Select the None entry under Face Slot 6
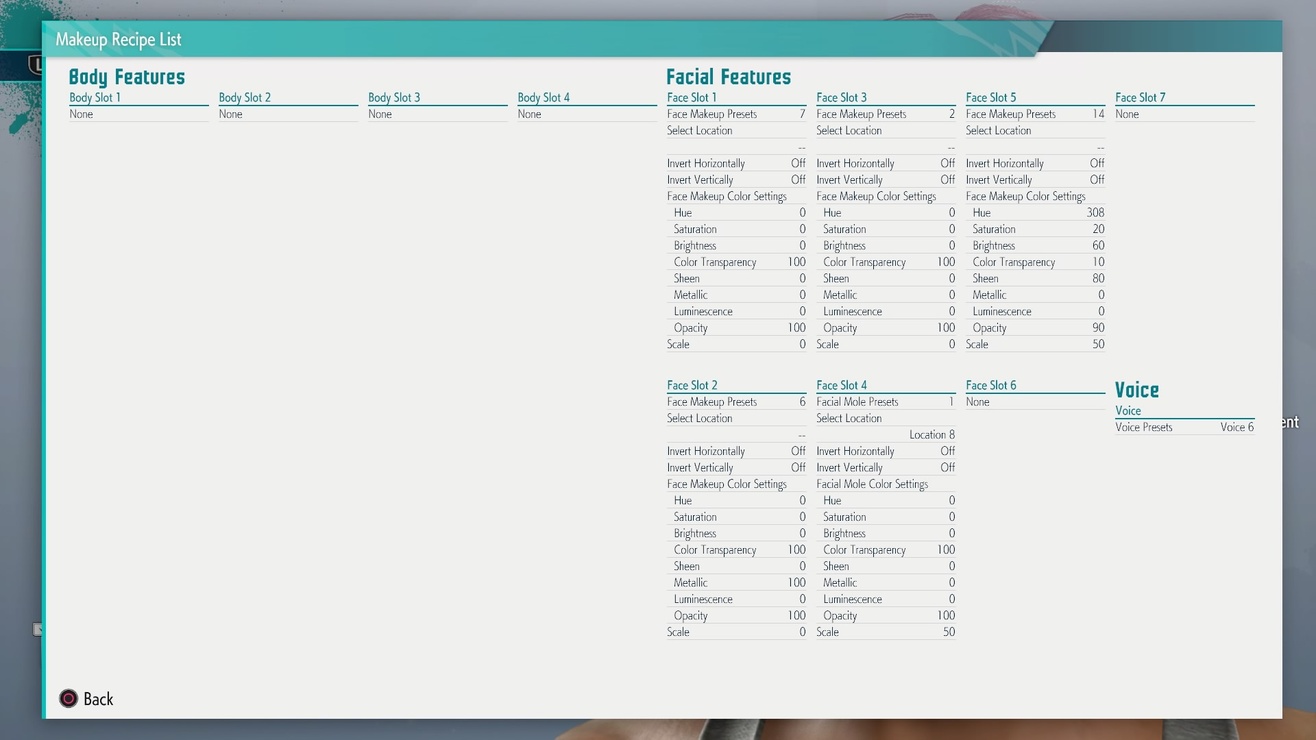The image size is (1316, 740). click(978, 402)
